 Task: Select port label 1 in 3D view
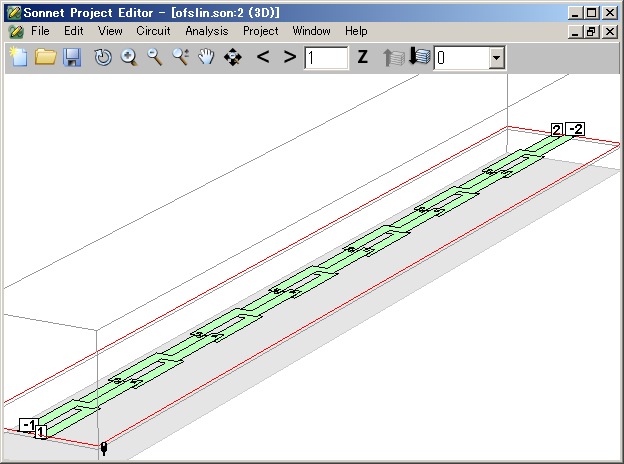pyautogui.click(x=41, y=432)
